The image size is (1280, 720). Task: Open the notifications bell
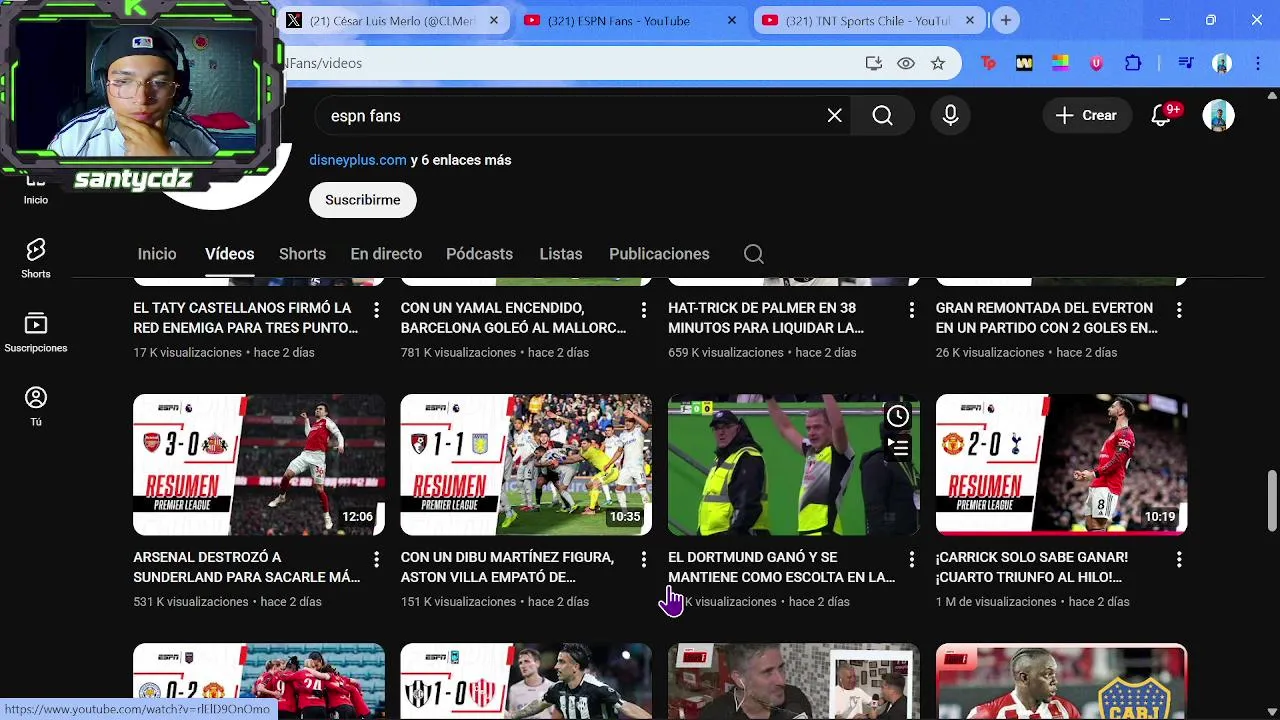coord(1161,115)
